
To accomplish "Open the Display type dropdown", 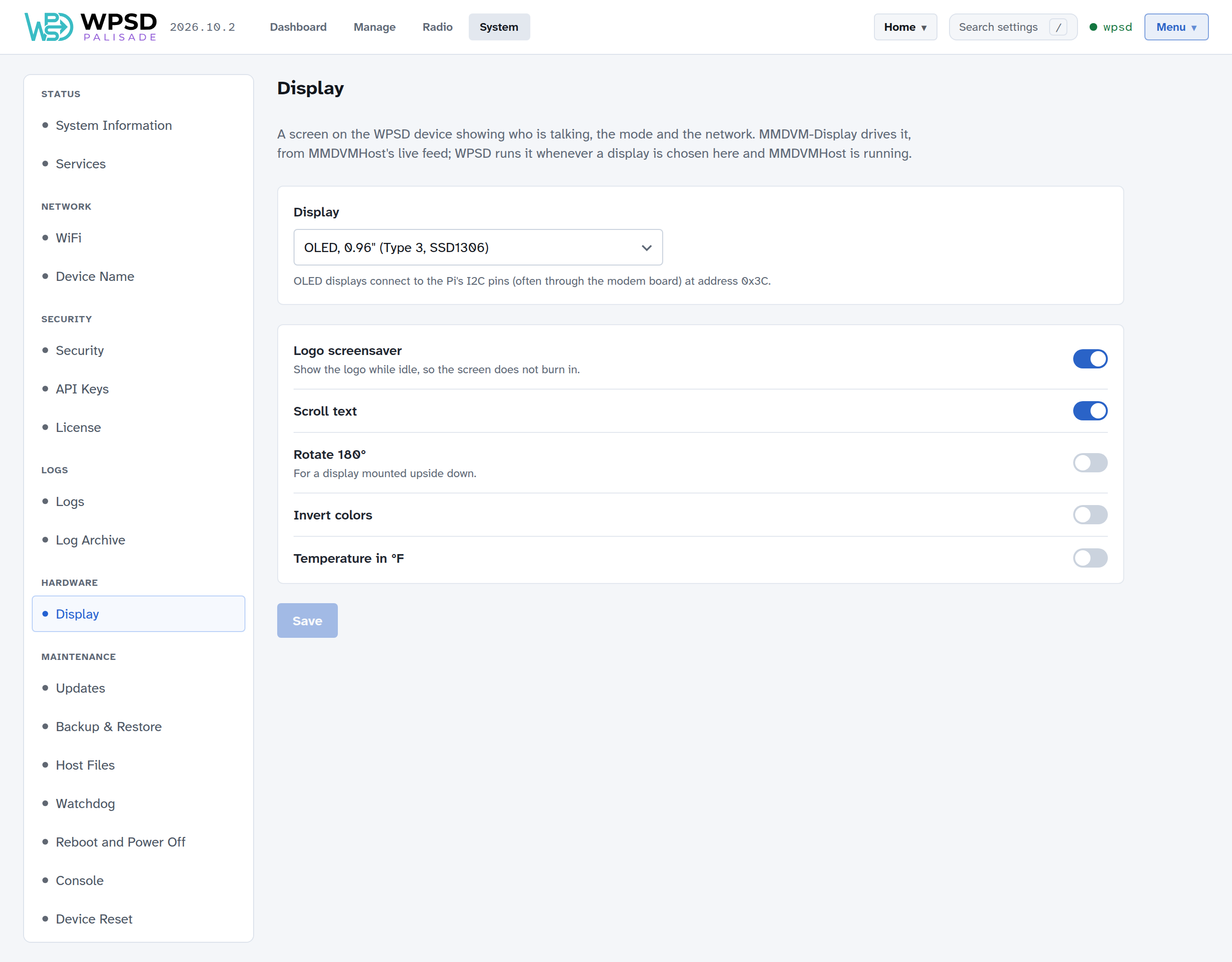I will [x=478, y=248].
